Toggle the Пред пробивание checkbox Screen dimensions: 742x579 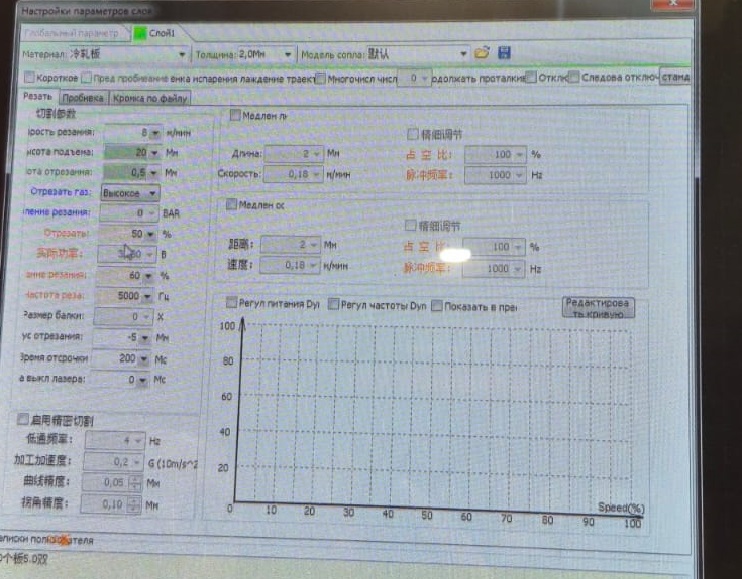pyautogui.click(x=86, y=77)
